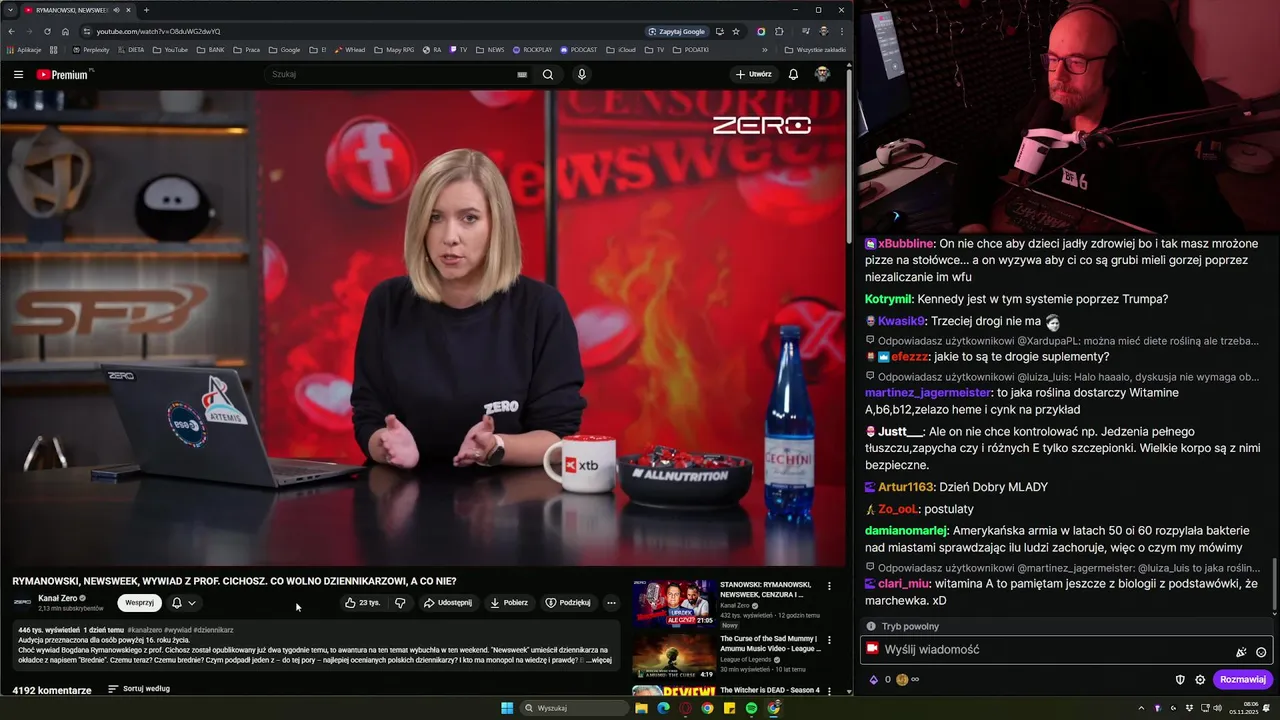Open chat celebration icon in message box
Viewport: 1280px width, 720px height.
point(1241,652)
